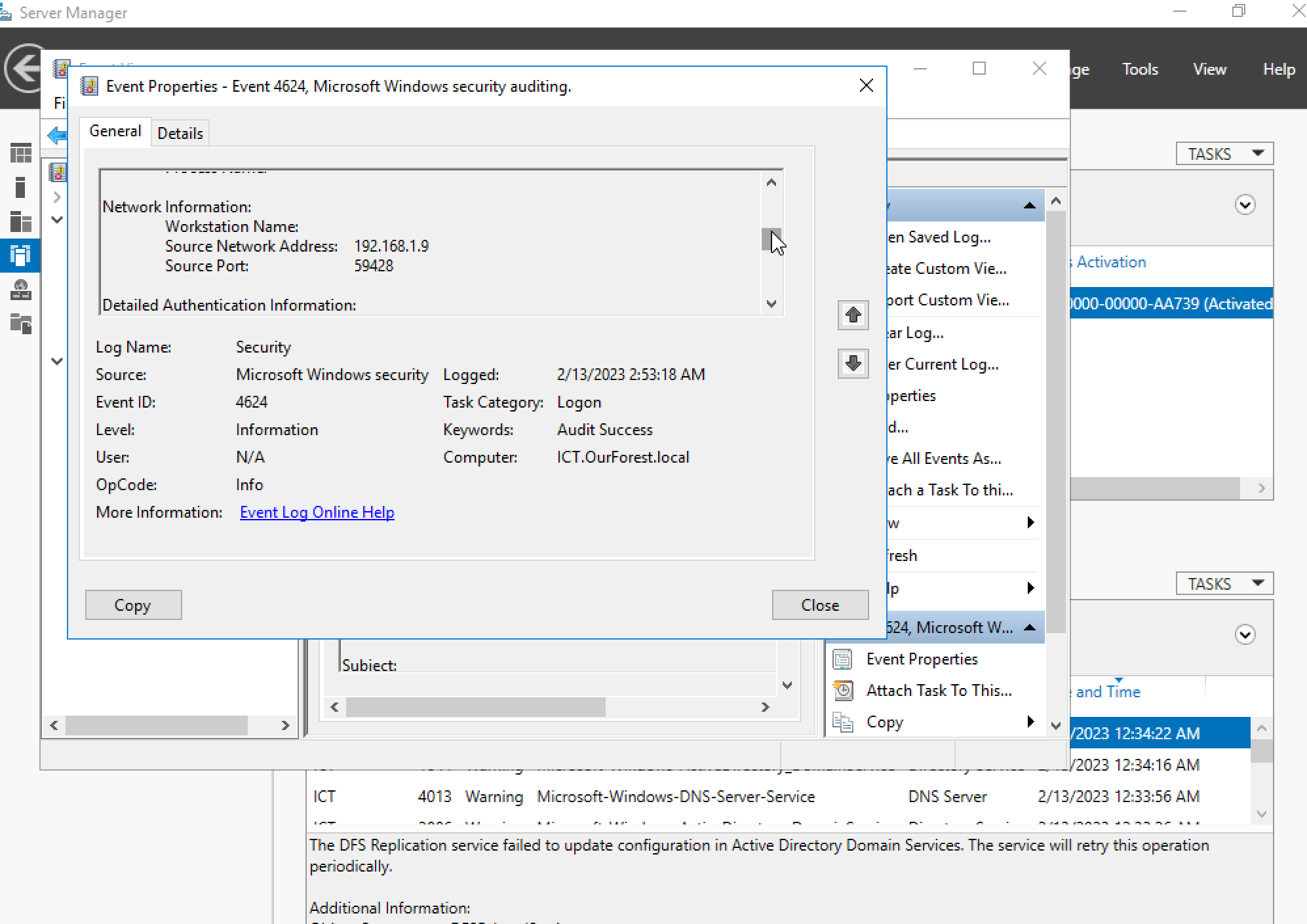Viewport: 1307px width, 924px height.
Task: Open DNS role icon in sidebar
Action: [x=21, y=290]
